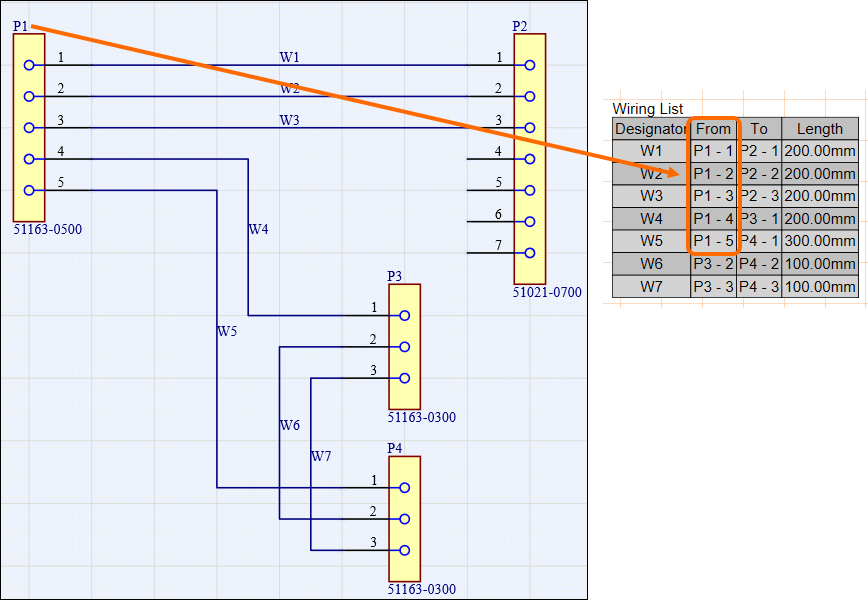Click pin 5 circle on connector P1

coord(29,190)
